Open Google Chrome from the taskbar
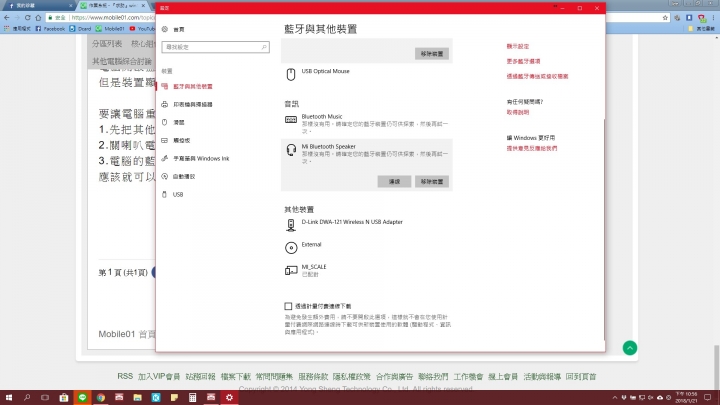The width and height of the screenshot is (720, 405). (x=101, y=398)
